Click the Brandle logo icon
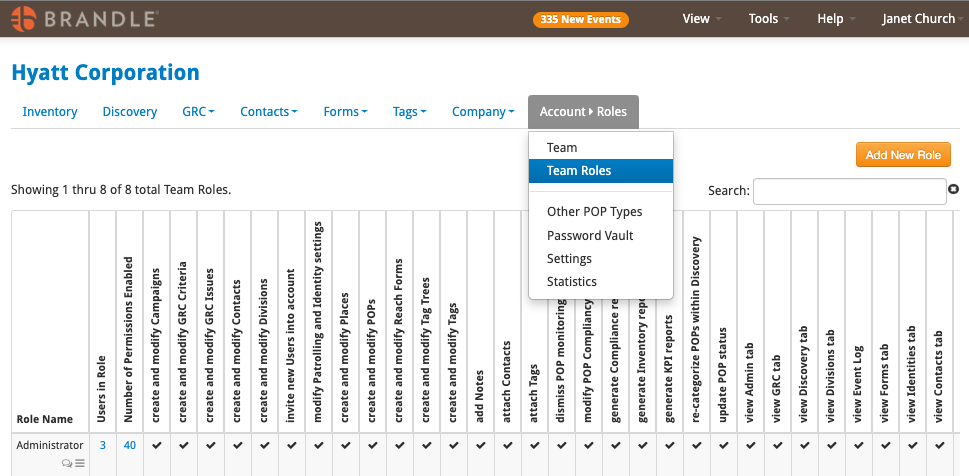Viewport: 969px width, 476px height. click(23, 19)
